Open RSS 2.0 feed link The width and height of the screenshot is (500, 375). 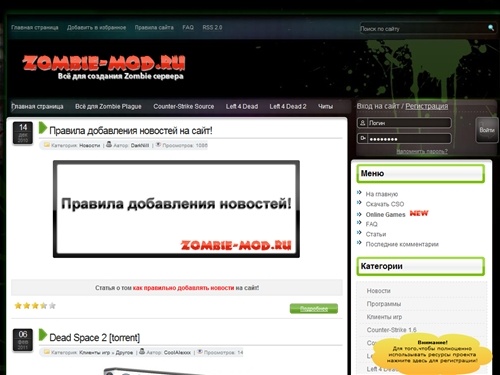(212, 28)
